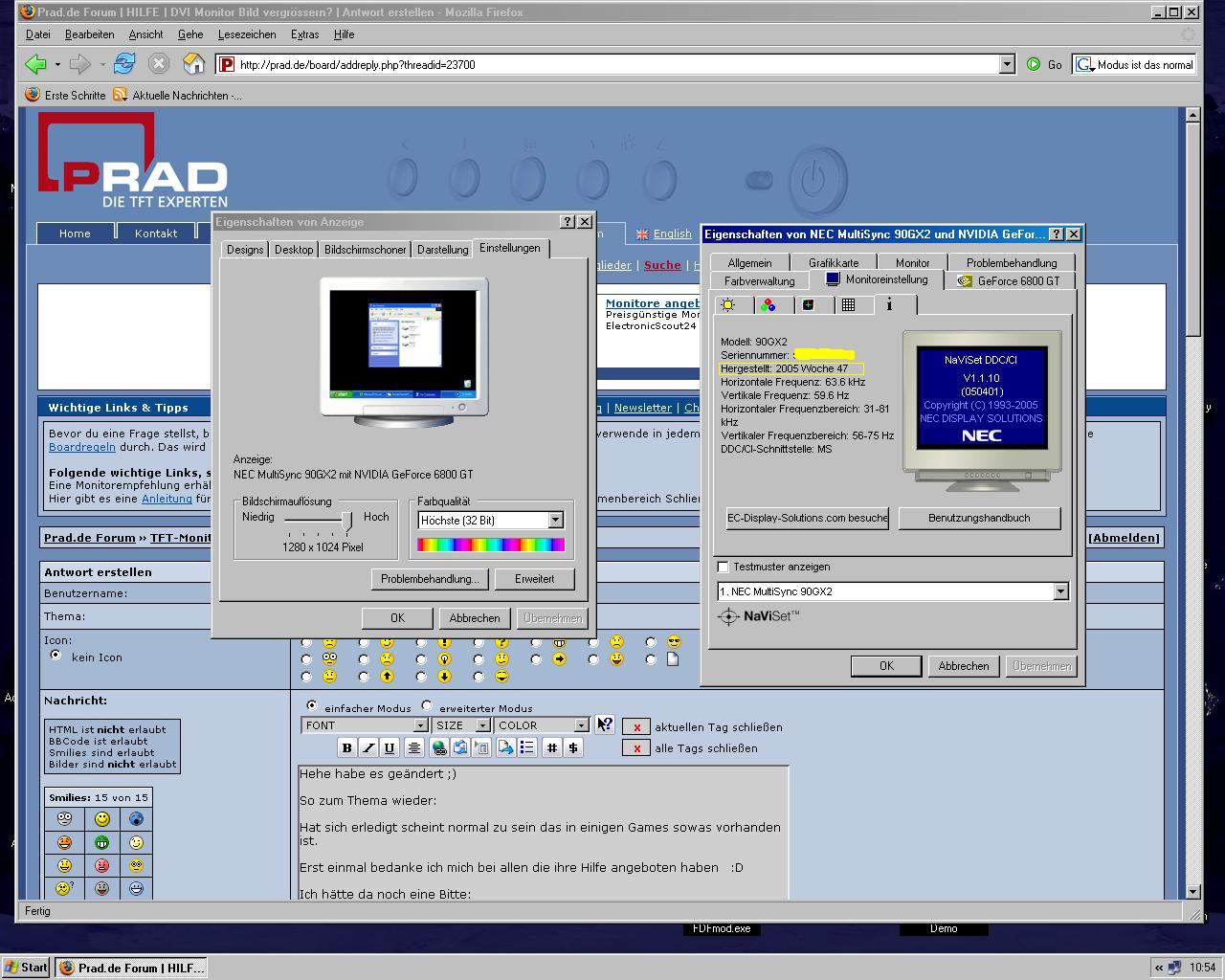
Task: Expand the NEC MultiSync 90GX2 monitor dropdown
Action: [x=1059, y=591]
